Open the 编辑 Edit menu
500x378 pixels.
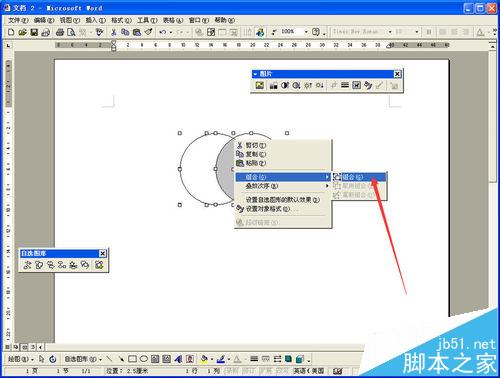point(44,20)
